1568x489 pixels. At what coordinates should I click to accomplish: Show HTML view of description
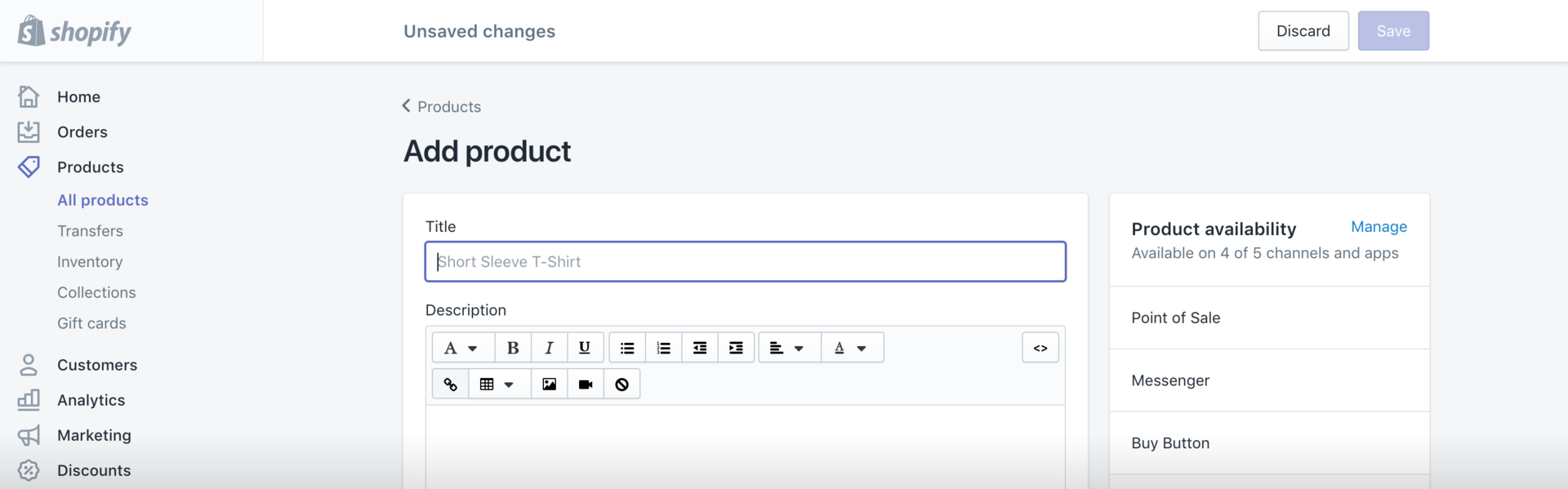point(1040,348)
